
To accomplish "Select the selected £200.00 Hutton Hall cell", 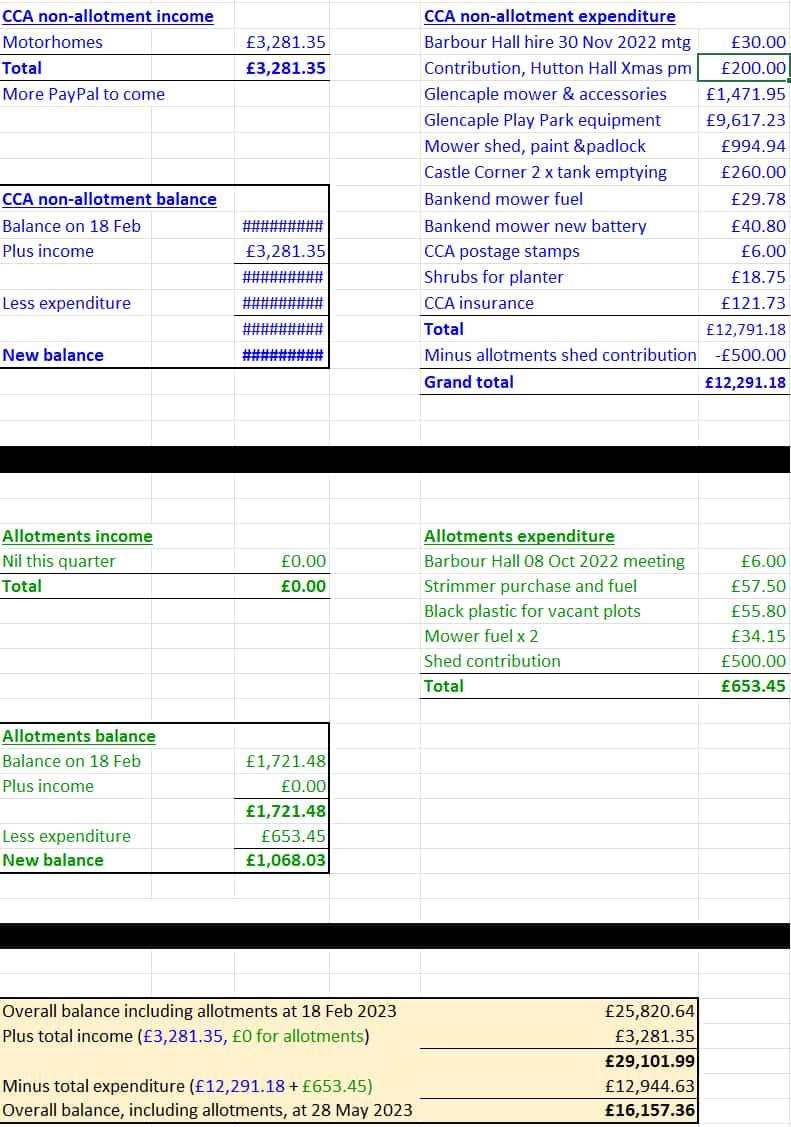I will [744, 68].
